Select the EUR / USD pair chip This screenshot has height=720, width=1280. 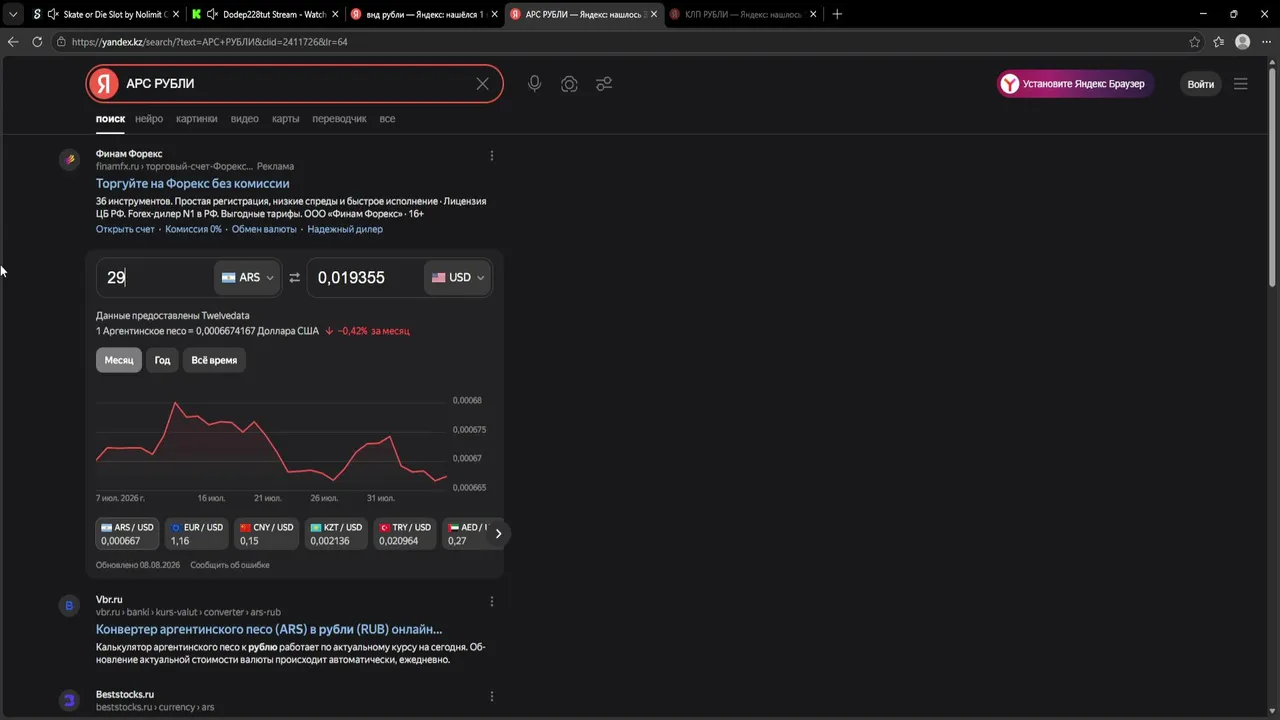pos(197,534)
